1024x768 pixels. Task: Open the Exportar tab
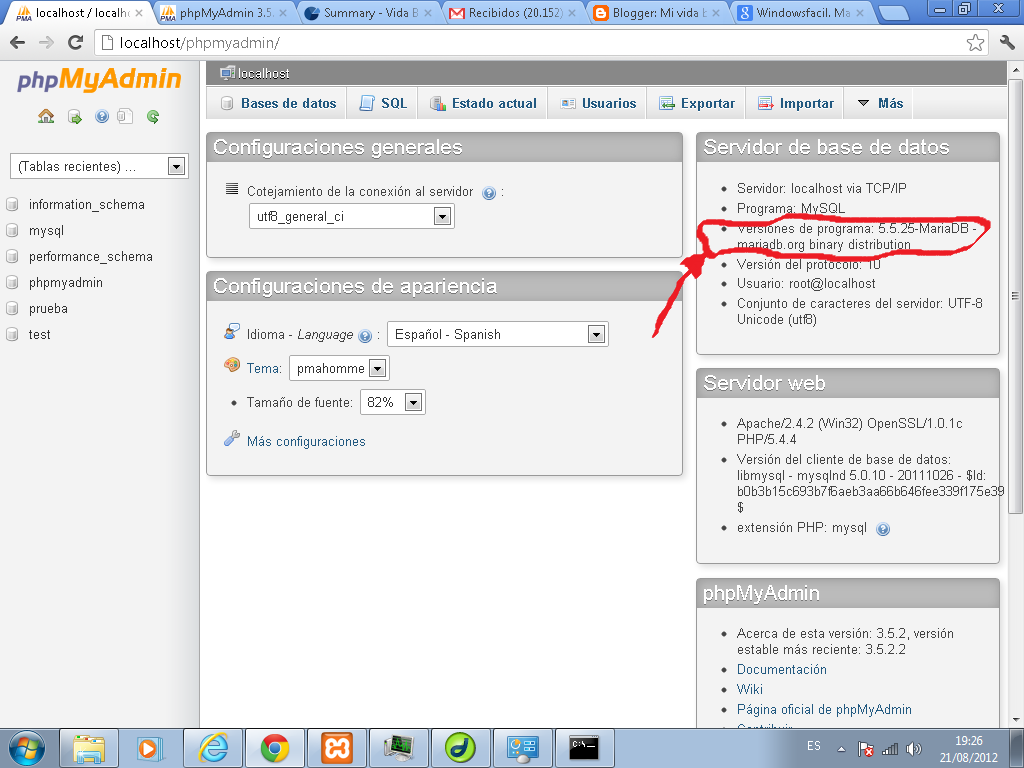[x=696, y=103]
